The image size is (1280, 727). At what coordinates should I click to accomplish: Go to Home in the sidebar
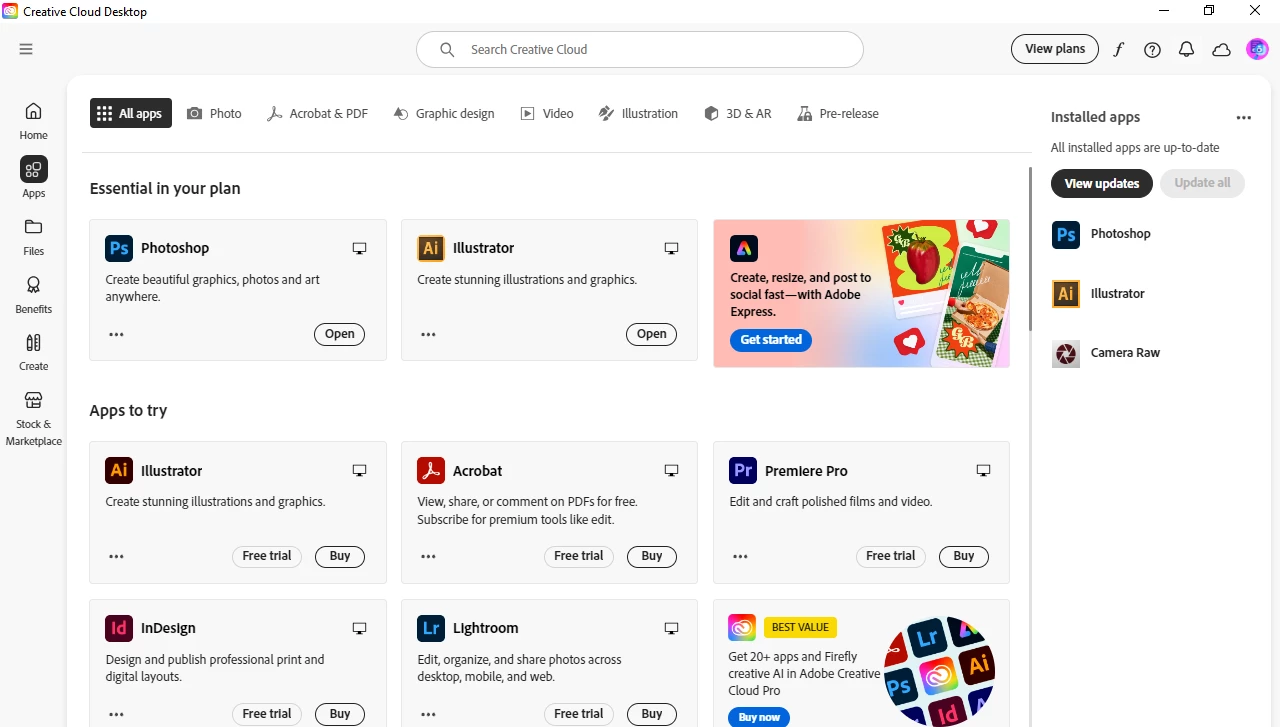coord(33,120)
